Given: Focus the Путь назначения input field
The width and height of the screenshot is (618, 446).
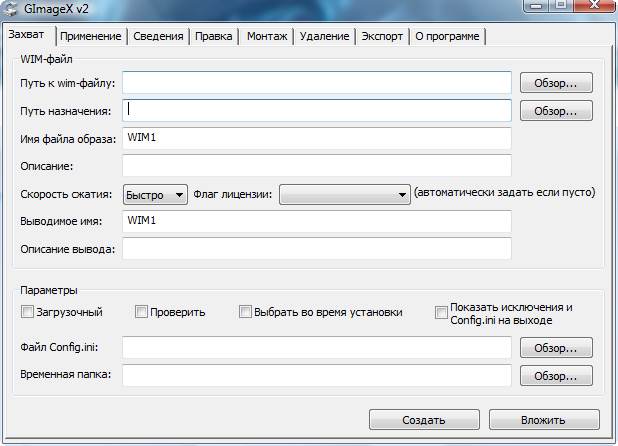Looking at the screenshot, I should (317, 111).
